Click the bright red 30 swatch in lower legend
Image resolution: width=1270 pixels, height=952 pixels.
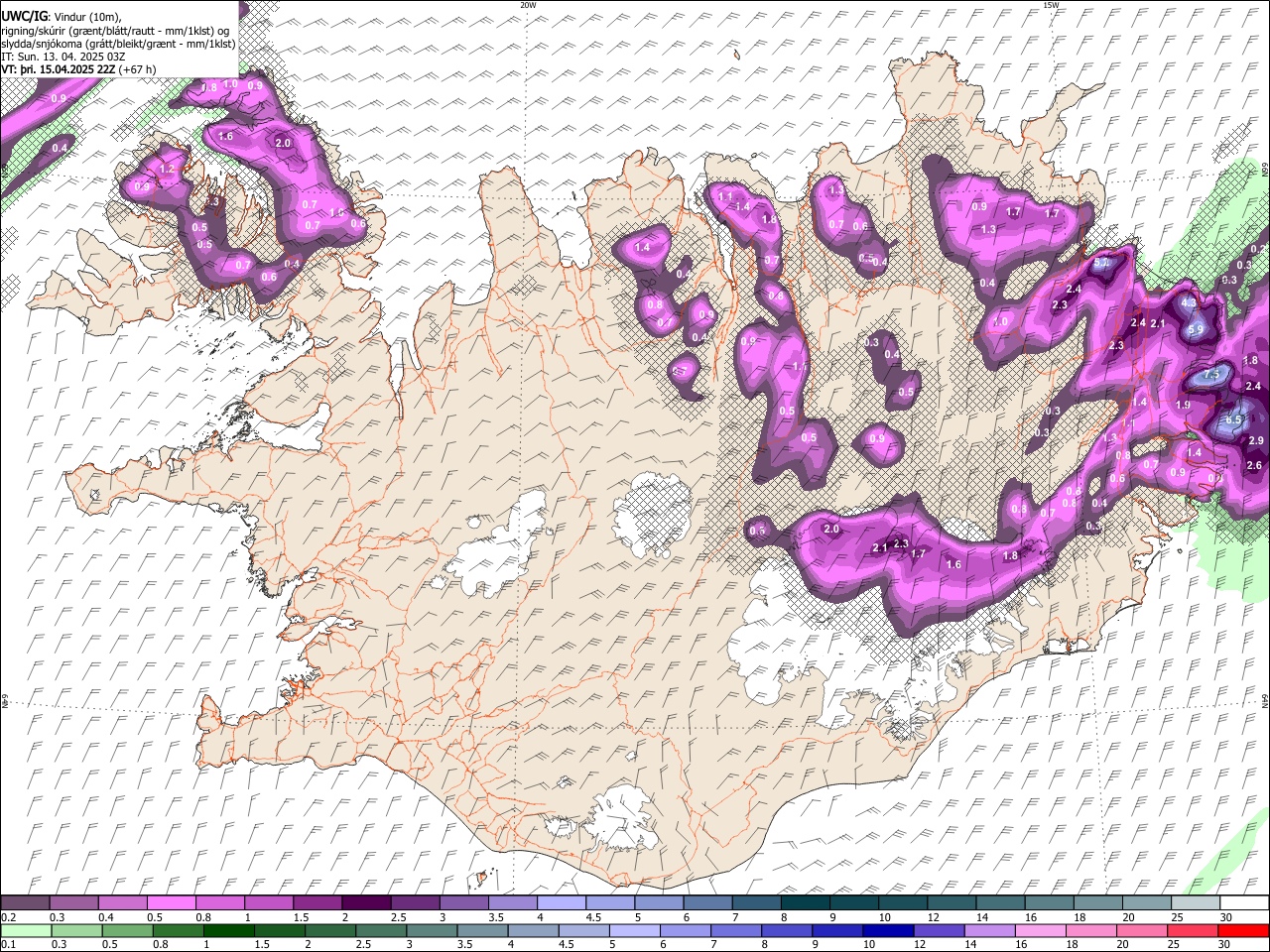click(x=1243, y=930)
